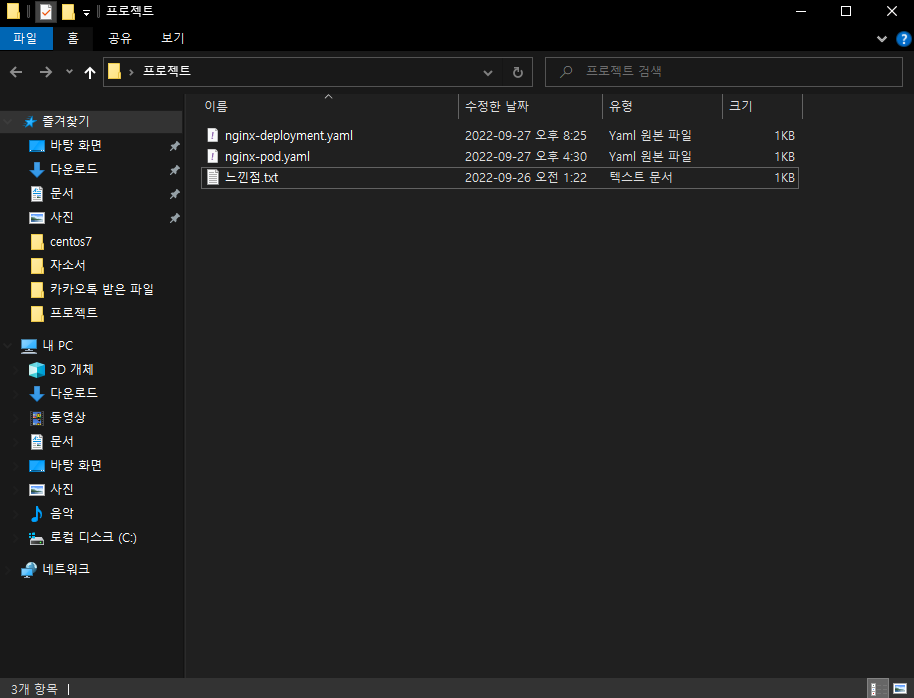Open 다운로드 under 즐겨찾기

73,169
